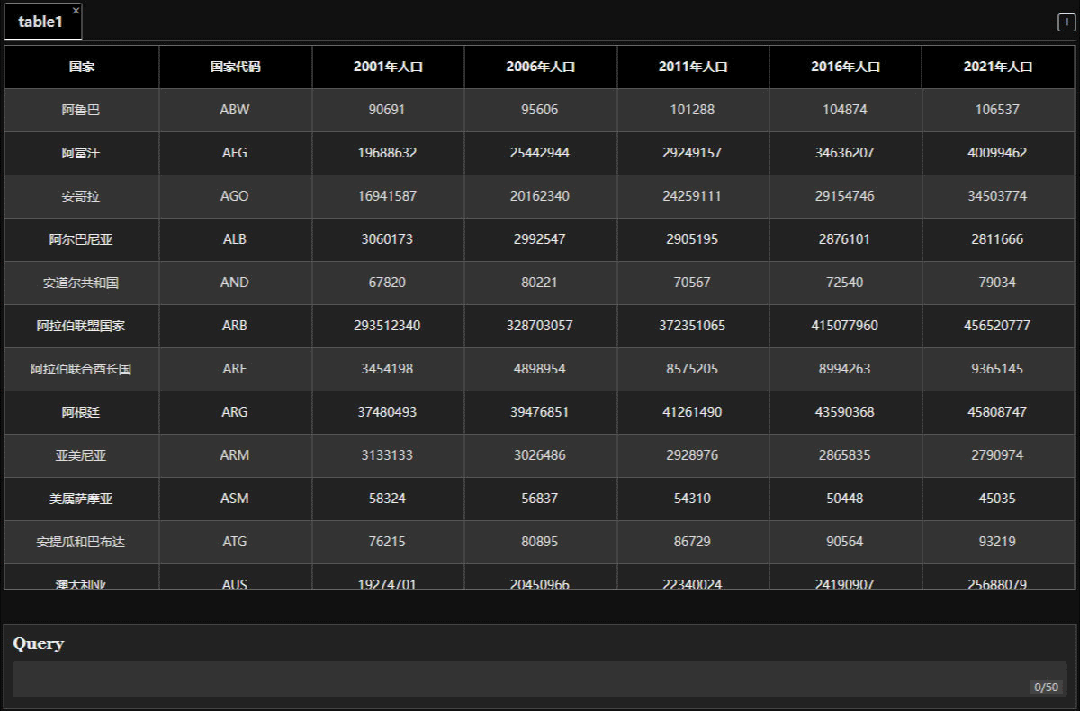Click the ARG country code cell
The width and height of the screenshot is (1080, 711).
[x=235, y=412]
